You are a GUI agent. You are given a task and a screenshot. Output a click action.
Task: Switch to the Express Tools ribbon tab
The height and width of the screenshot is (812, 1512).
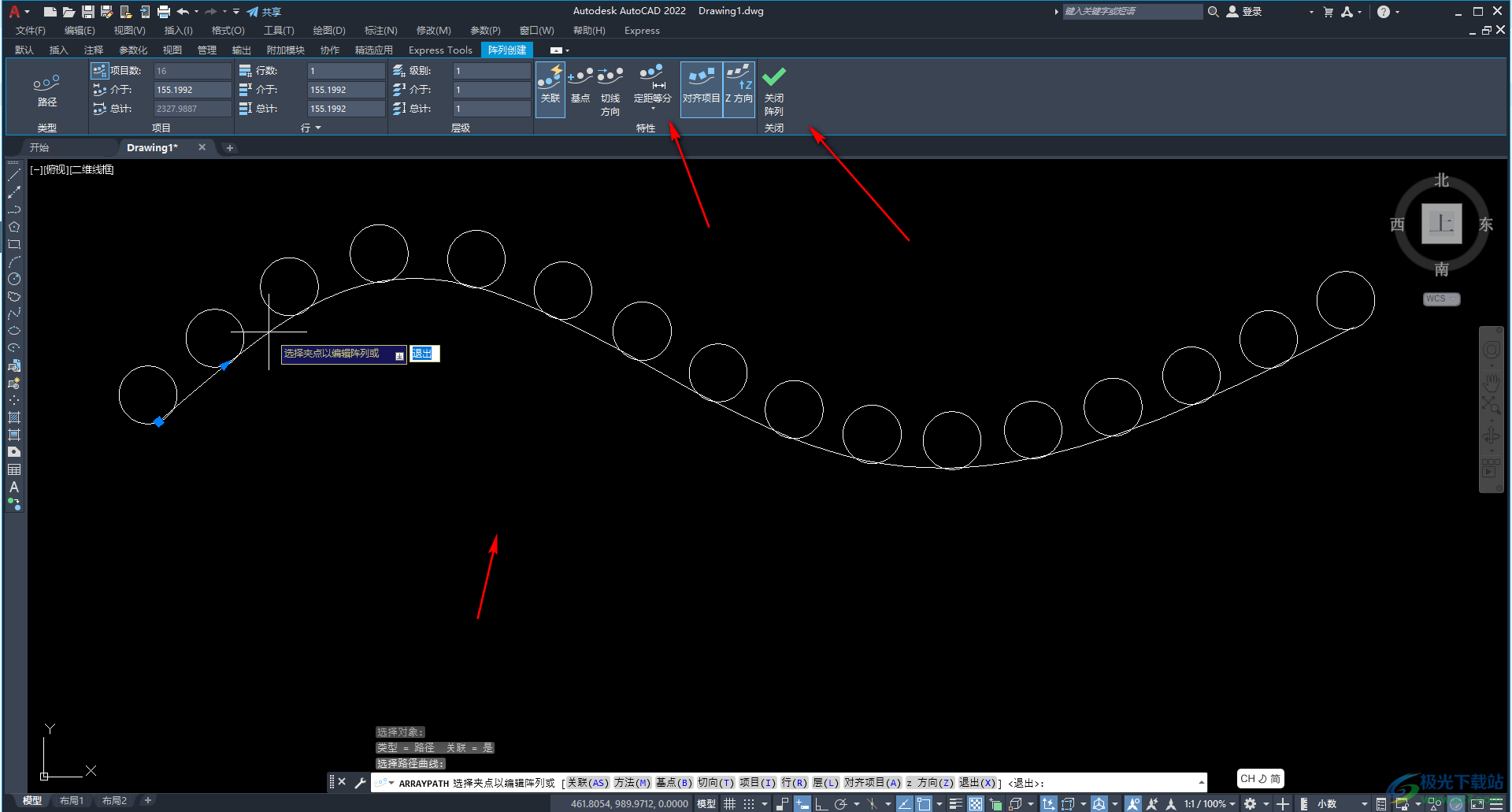coord(440,50)
